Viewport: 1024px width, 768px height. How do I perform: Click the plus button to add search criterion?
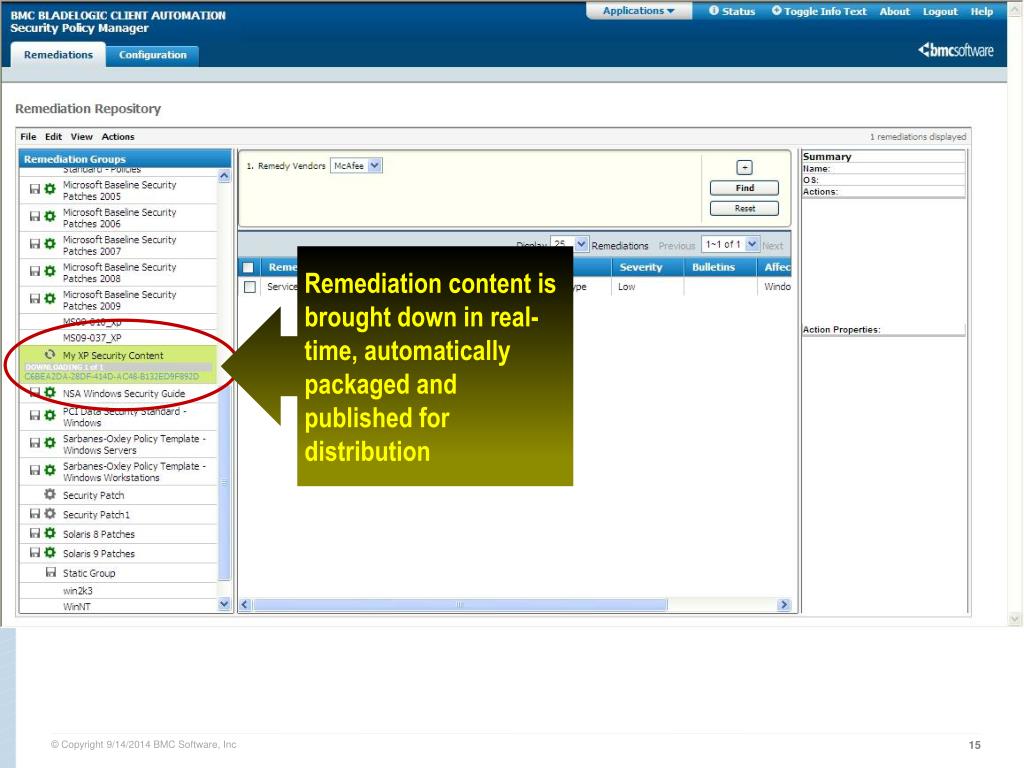(x=744, y=167)
